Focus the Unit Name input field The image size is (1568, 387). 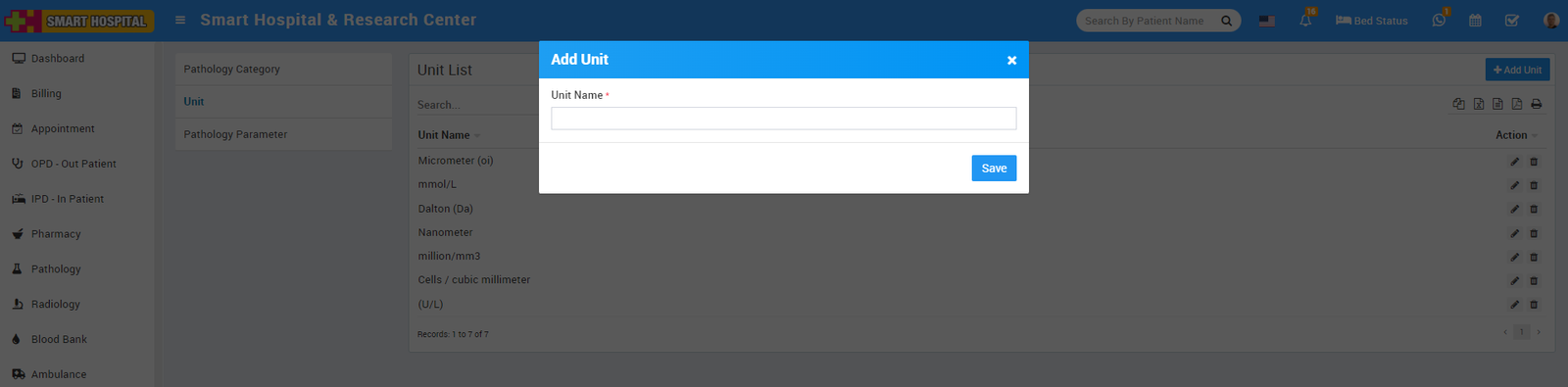pyautogui.click(x=784, y=119)
